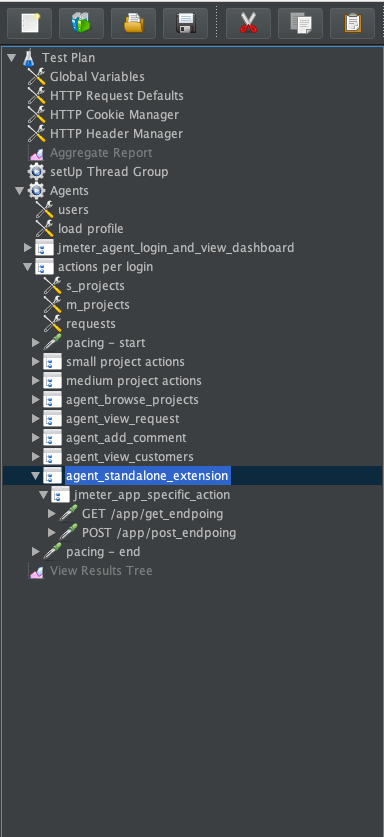The image size is (384, 837).
Task: Click the New test plan toolbar icon
Action: 29,23
